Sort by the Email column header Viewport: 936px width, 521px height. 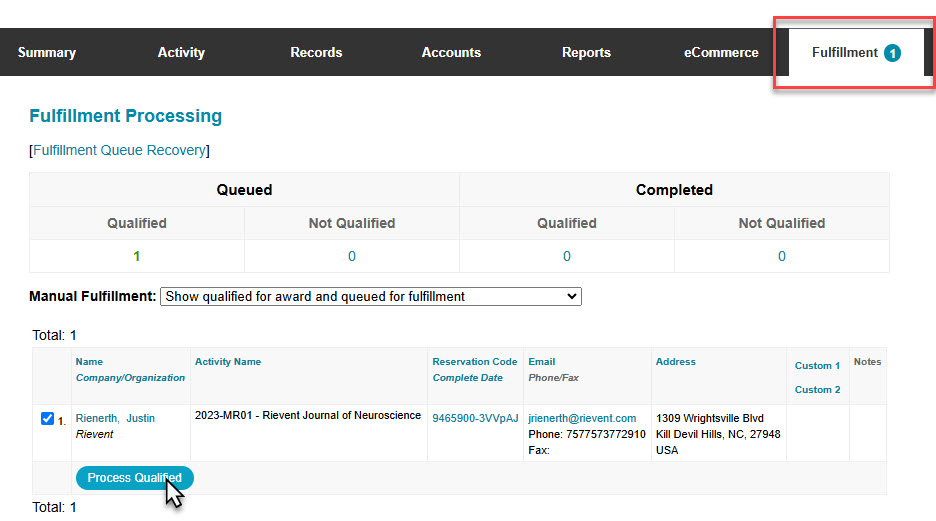tap(541, 362)
